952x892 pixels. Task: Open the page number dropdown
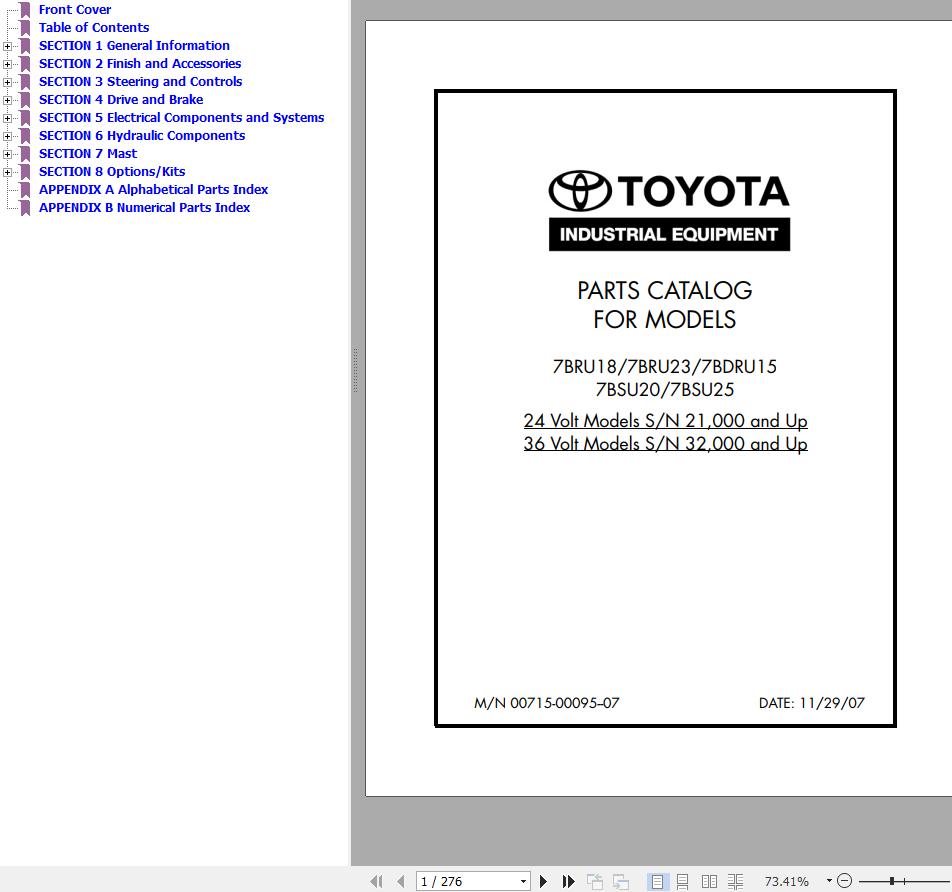pyautogui.click(x=523, y=881)
